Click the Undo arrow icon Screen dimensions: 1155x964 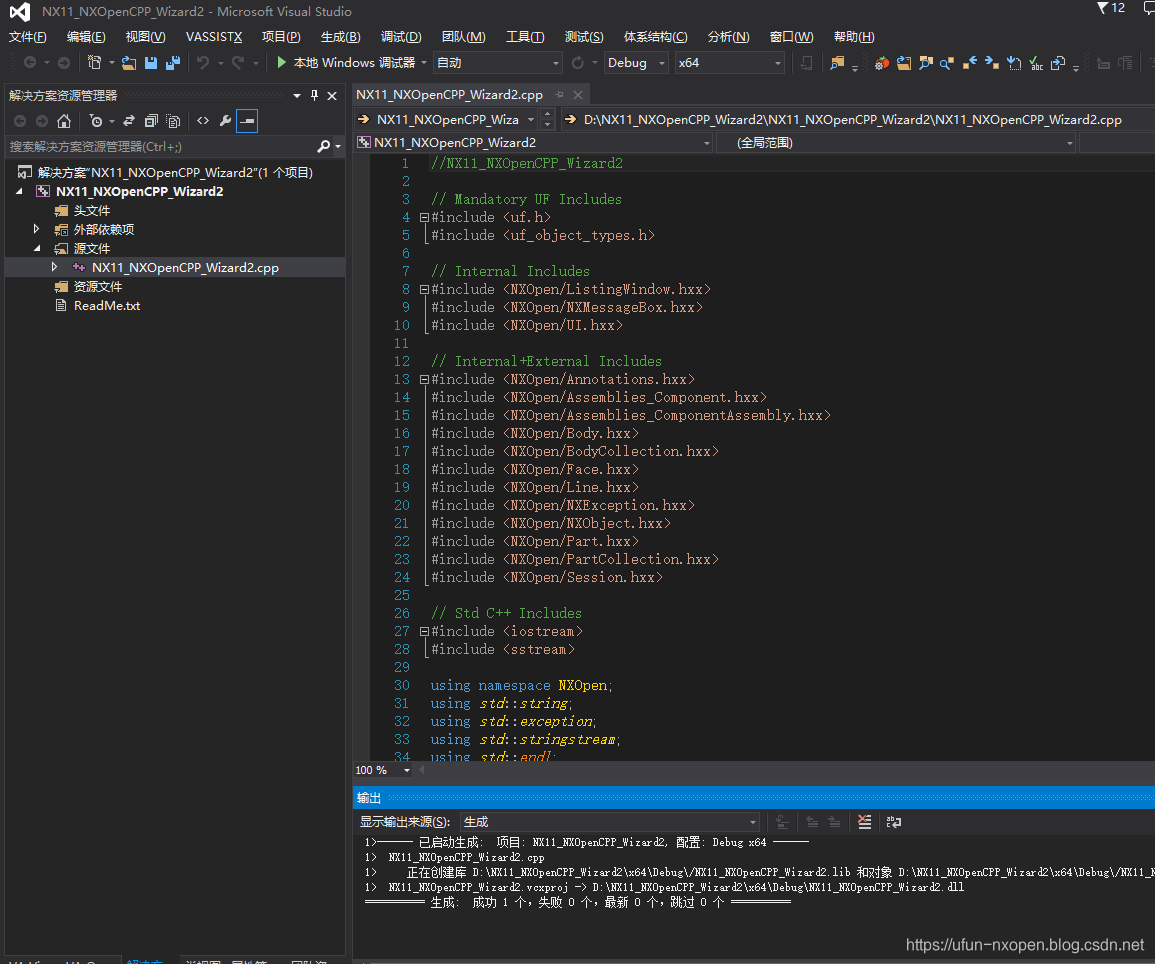coord(203,63)
